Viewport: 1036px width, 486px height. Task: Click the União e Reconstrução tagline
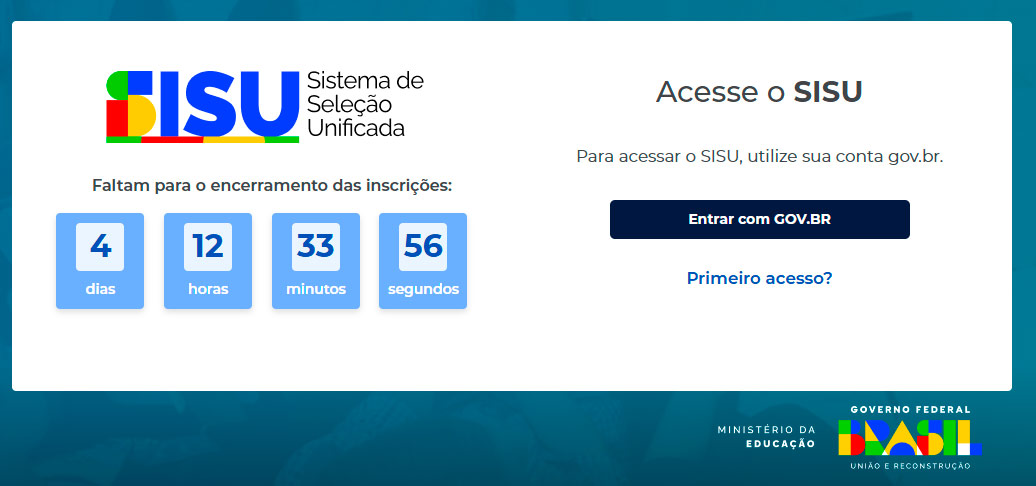910,466
